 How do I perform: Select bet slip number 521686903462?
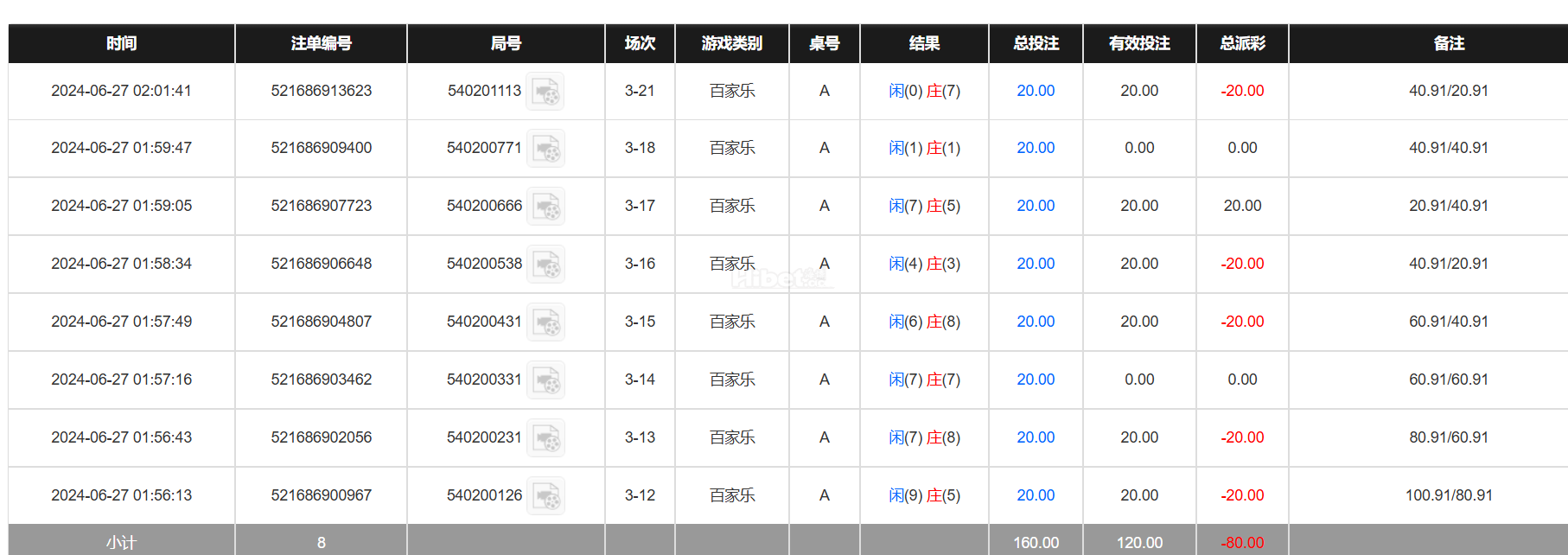(x=322, y=380)
